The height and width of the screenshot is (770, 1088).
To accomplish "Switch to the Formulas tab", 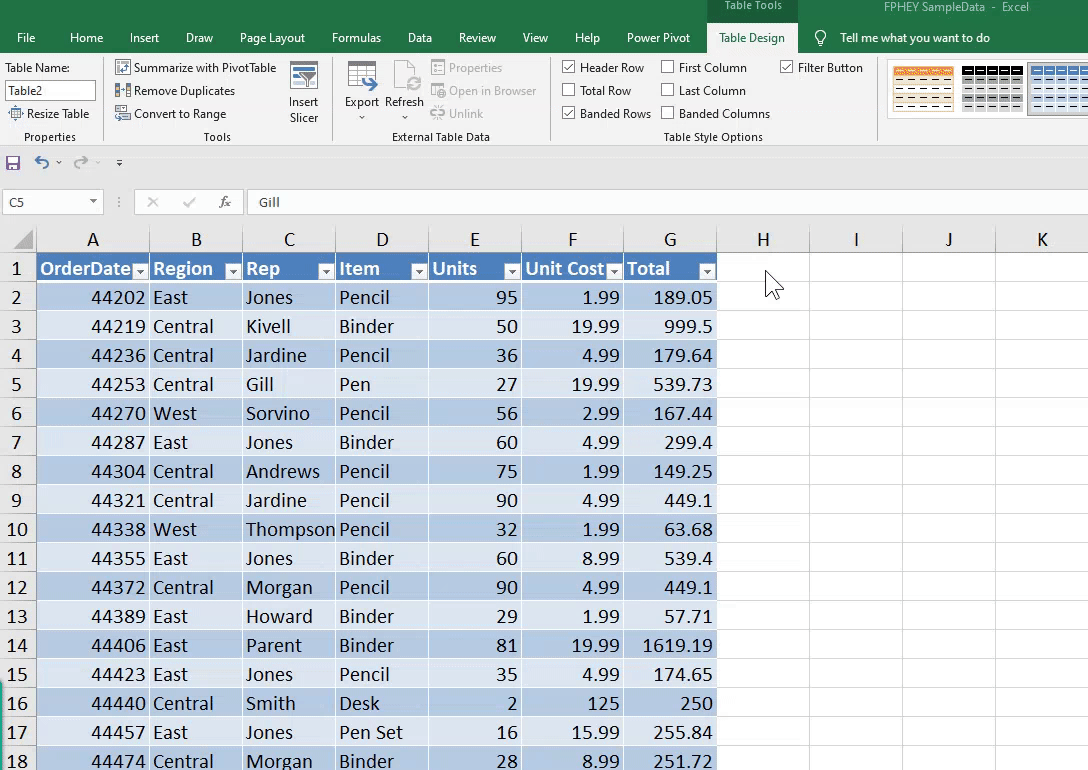I will pos(356,37).
